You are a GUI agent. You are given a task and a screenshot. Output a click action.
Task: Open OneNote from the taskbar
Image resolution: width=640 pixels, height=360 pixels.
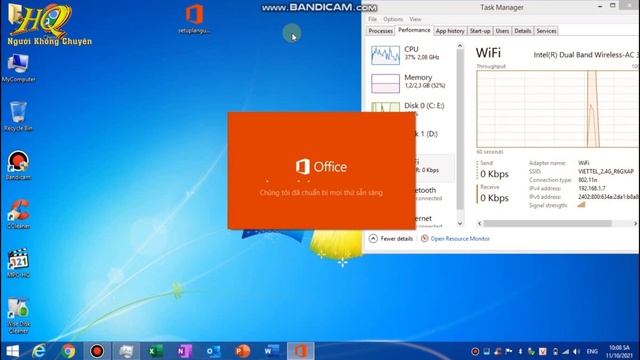tap(184, 351)
